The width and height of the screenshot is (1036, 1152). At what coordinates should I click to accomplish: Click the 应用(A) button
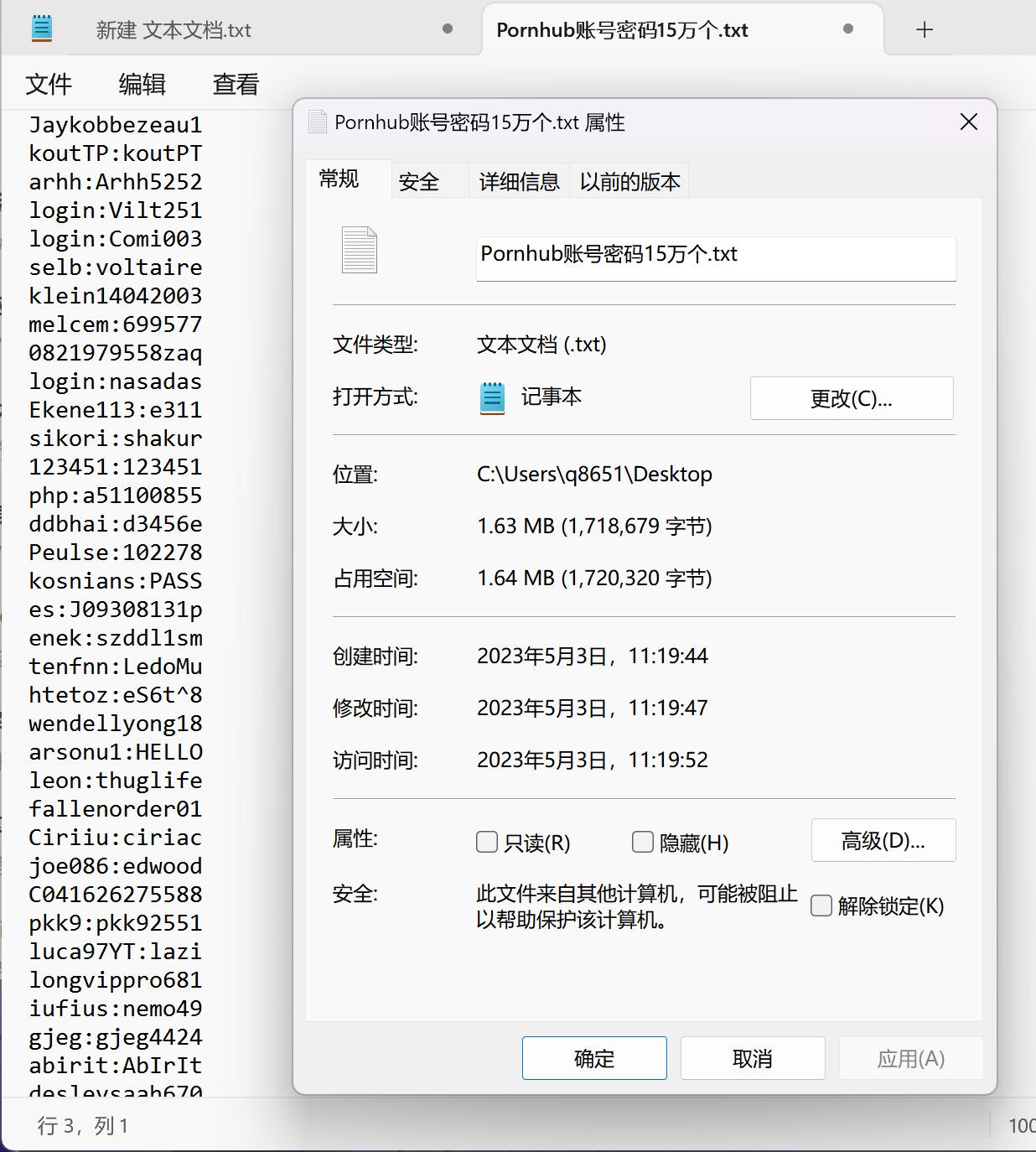[911, 1058]
